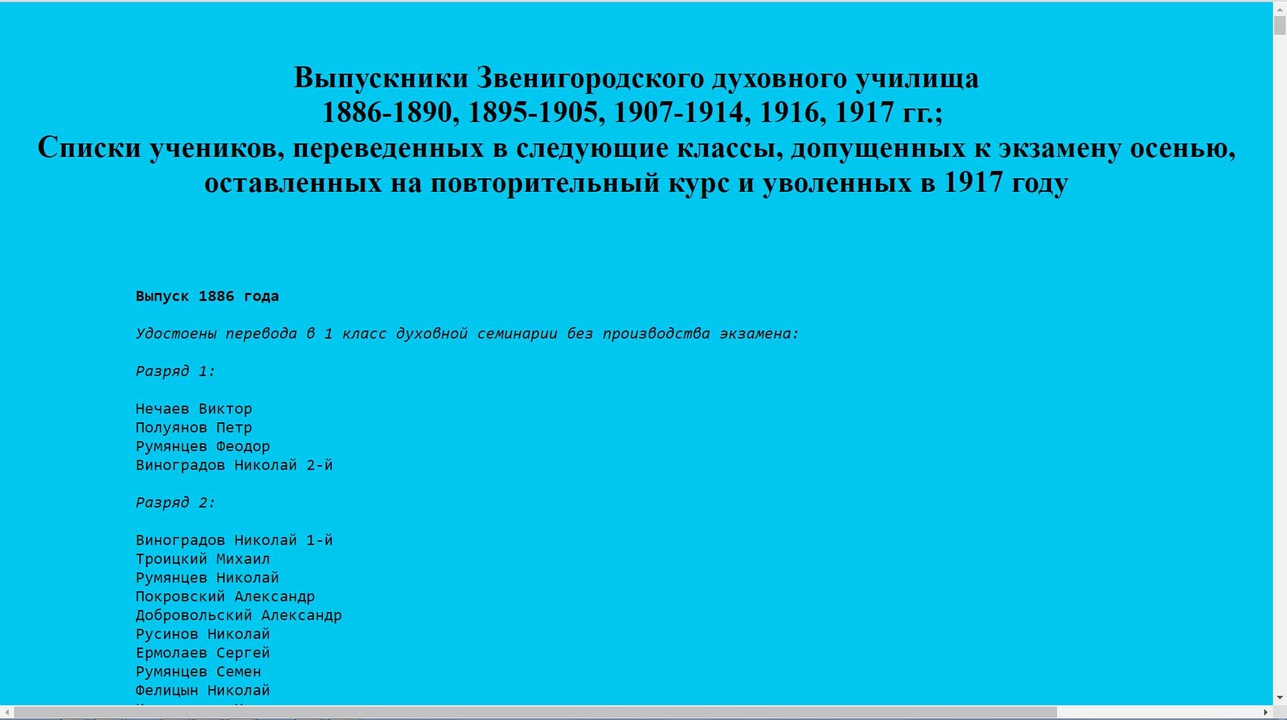Image resolution: width=1287 pixels, height=720 pixels.
Task: Click the name 'Ермолаев Сергей'
Action: point(202,653)
